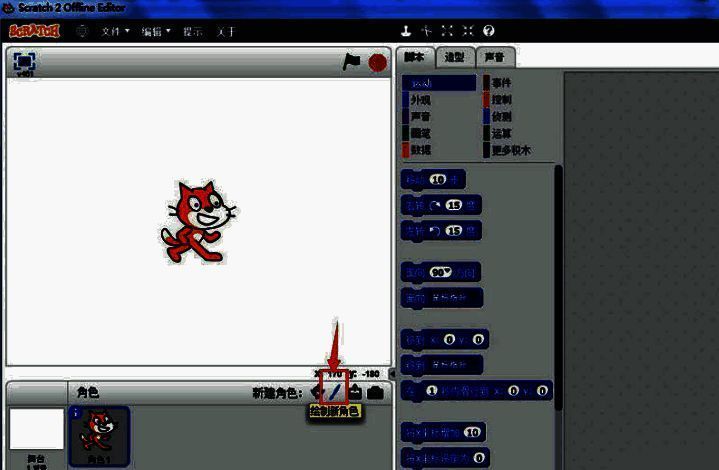Choose the duplicate stamp tool in toolbar

click(x=406, y=31)
